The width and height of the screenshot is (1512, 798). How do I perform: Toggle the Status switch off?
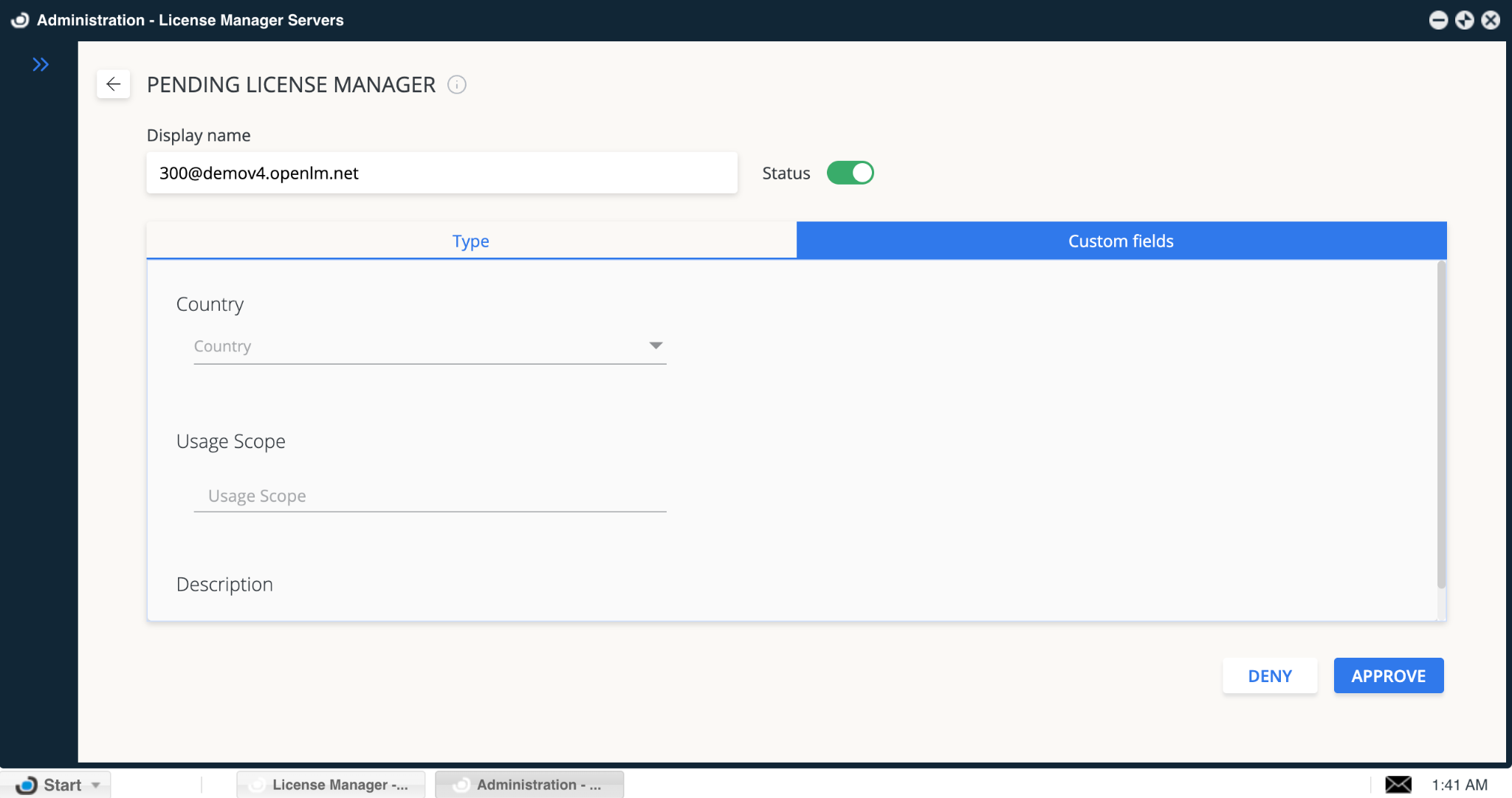(x=850, y=173)
